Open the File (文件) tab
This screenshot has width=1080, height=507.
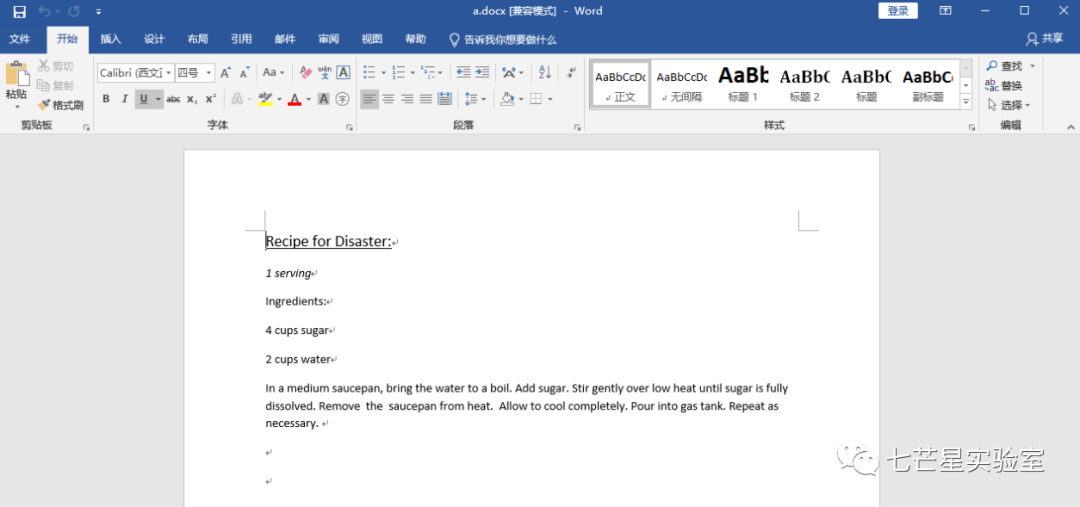coord(19,39)
